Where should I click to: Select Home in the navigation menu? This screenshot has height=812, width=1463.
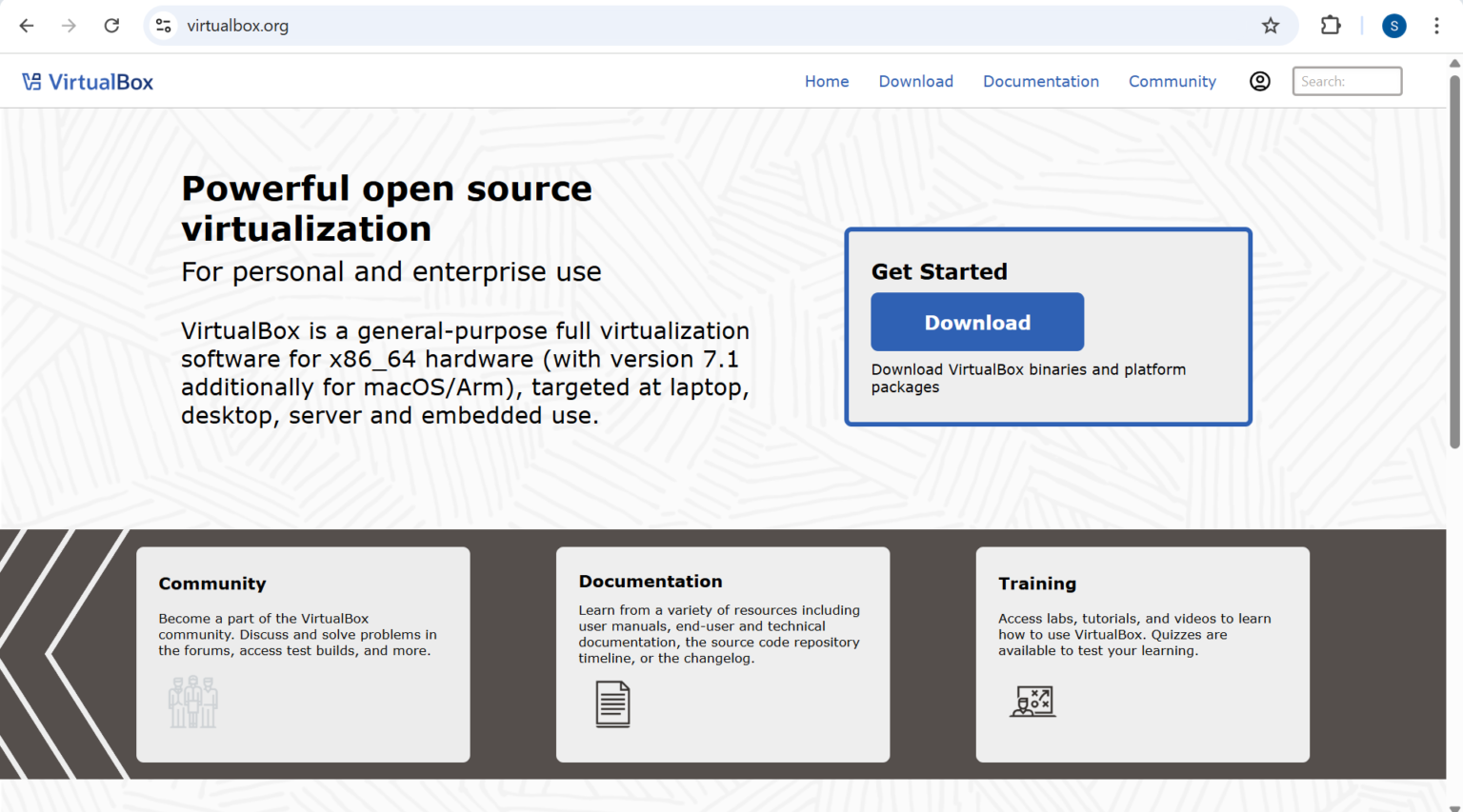point(827,81)
